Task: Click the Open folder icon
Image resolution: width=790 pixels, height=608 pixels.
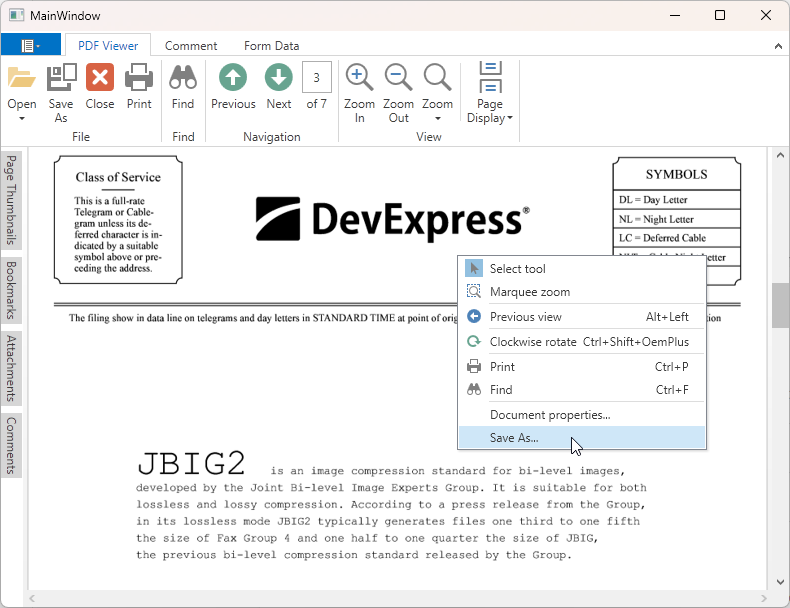Action: coord(22,78)
